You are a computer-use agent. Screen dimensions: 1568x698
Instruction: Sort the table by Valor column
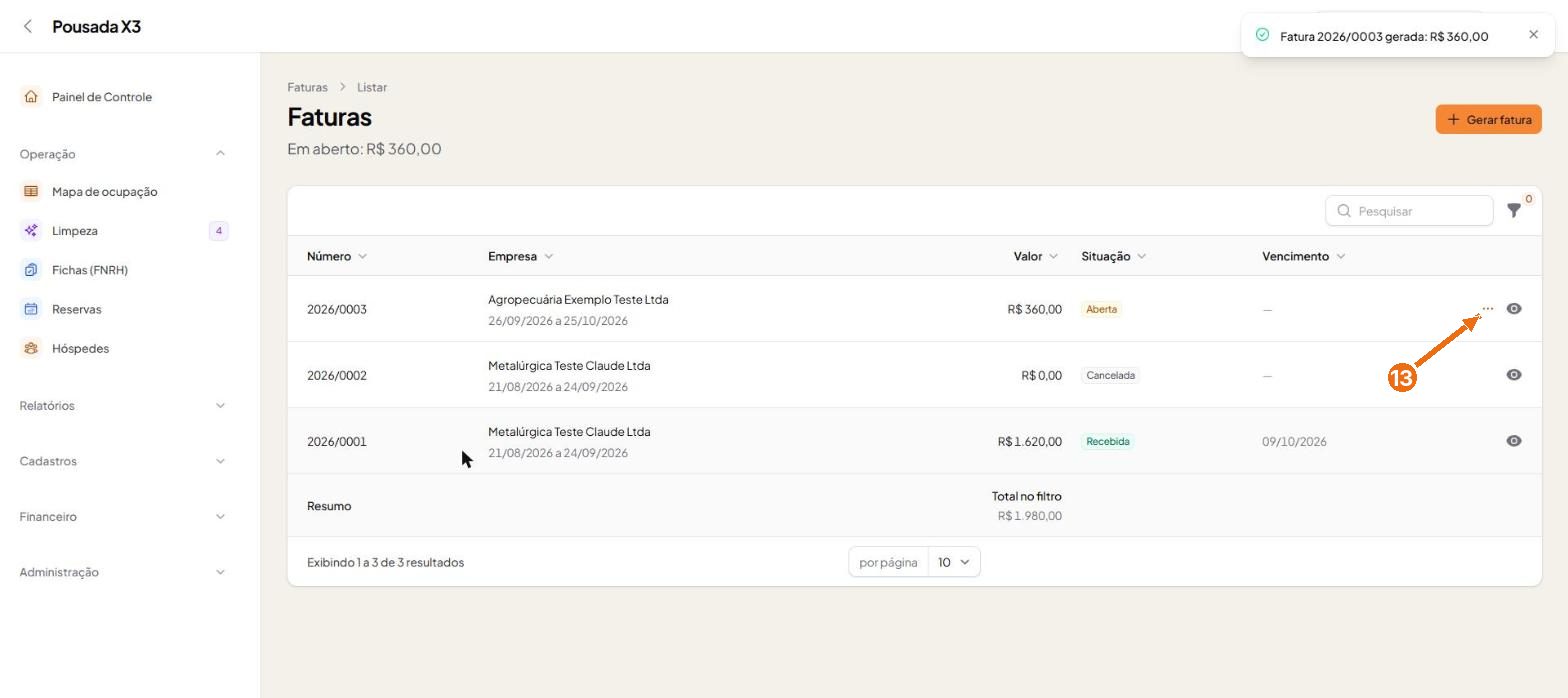coord(1036,256)
